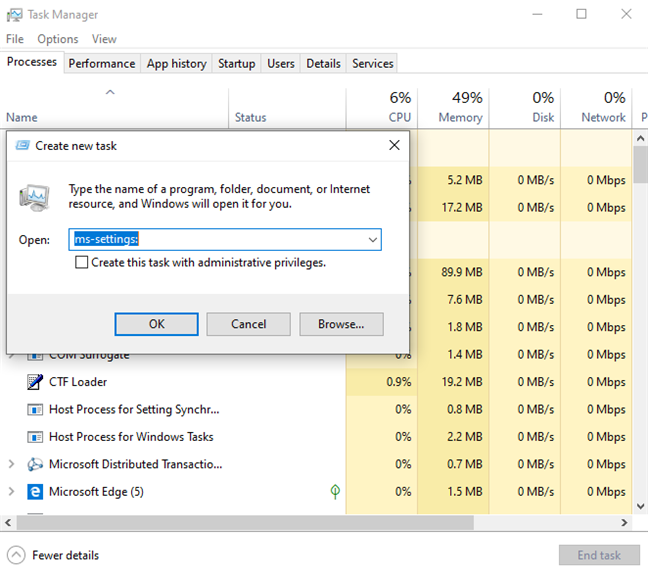Expand the Microsoft Distributed Transaction process group
This screenshot has height=578, width=648.
point(11,464)
